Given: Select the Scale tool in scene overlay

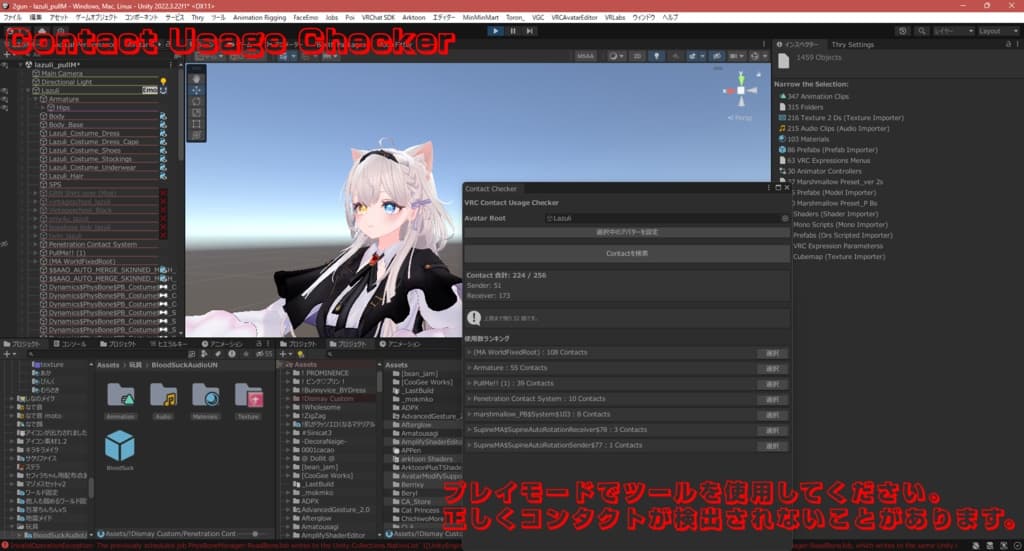Looking at the screenshot, I should coord(196,112).
